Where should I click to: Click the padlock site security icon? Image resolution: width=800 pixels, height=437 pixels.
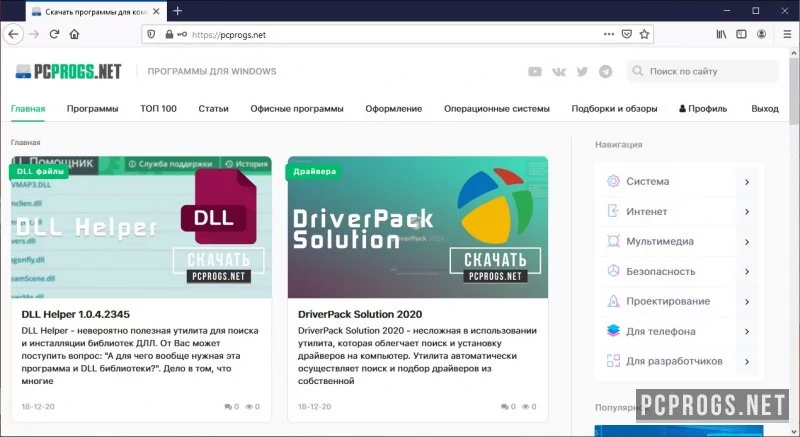point(169,34)
